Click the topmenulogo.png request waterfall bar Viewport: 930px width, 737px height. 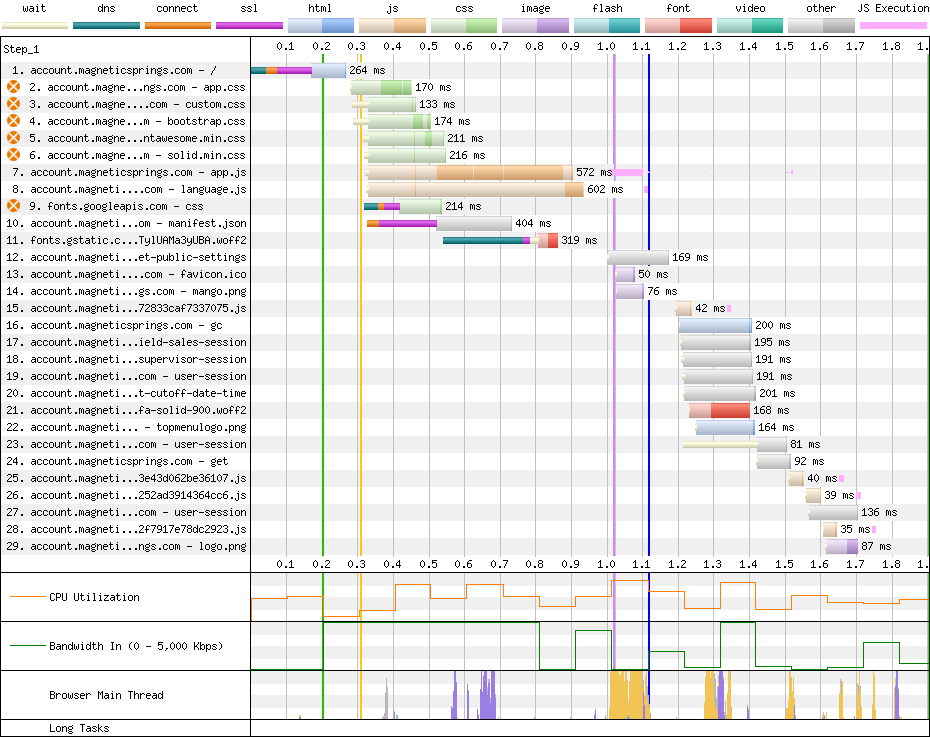(x=725, y=427)
